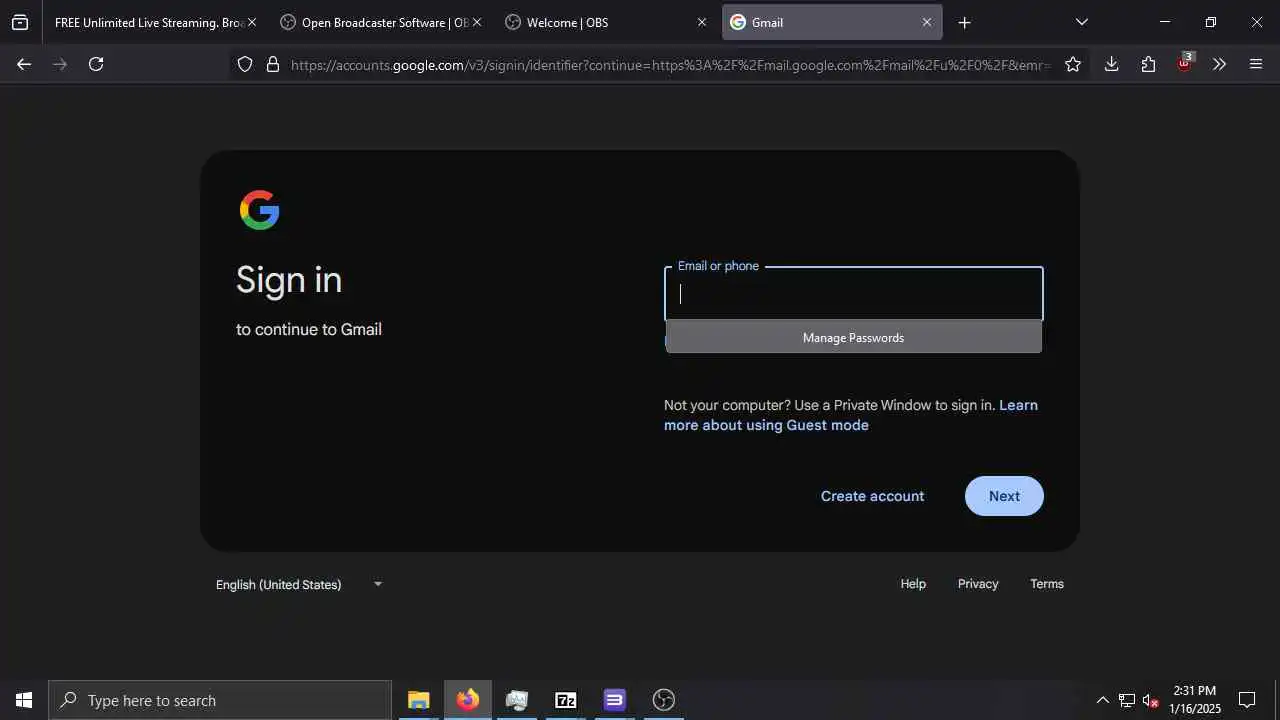The width and height of the screenshot is (1280, 720).
Task: Select Firefox in the taskbar
Action: pyautogui.click(x=467, y=700)
